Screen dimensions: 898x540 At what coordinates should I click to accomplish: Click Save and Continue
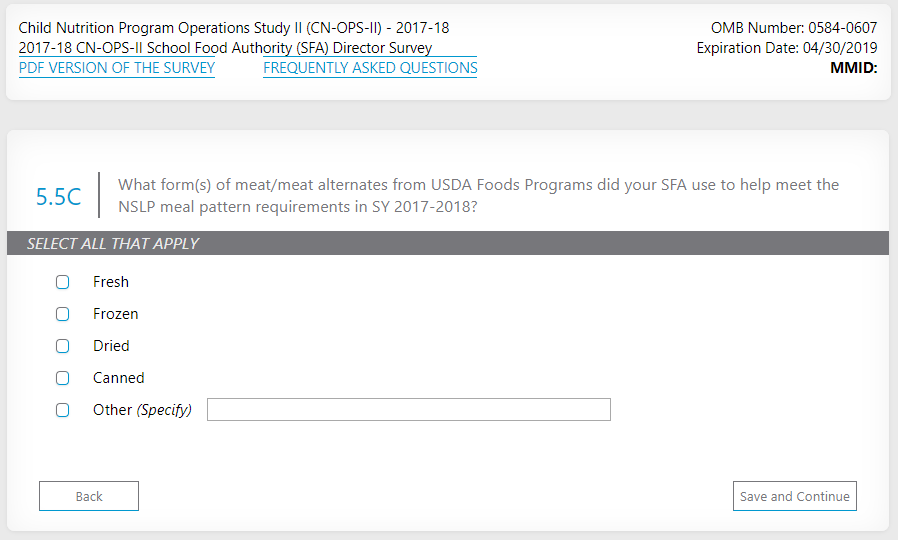click(794, 496)
